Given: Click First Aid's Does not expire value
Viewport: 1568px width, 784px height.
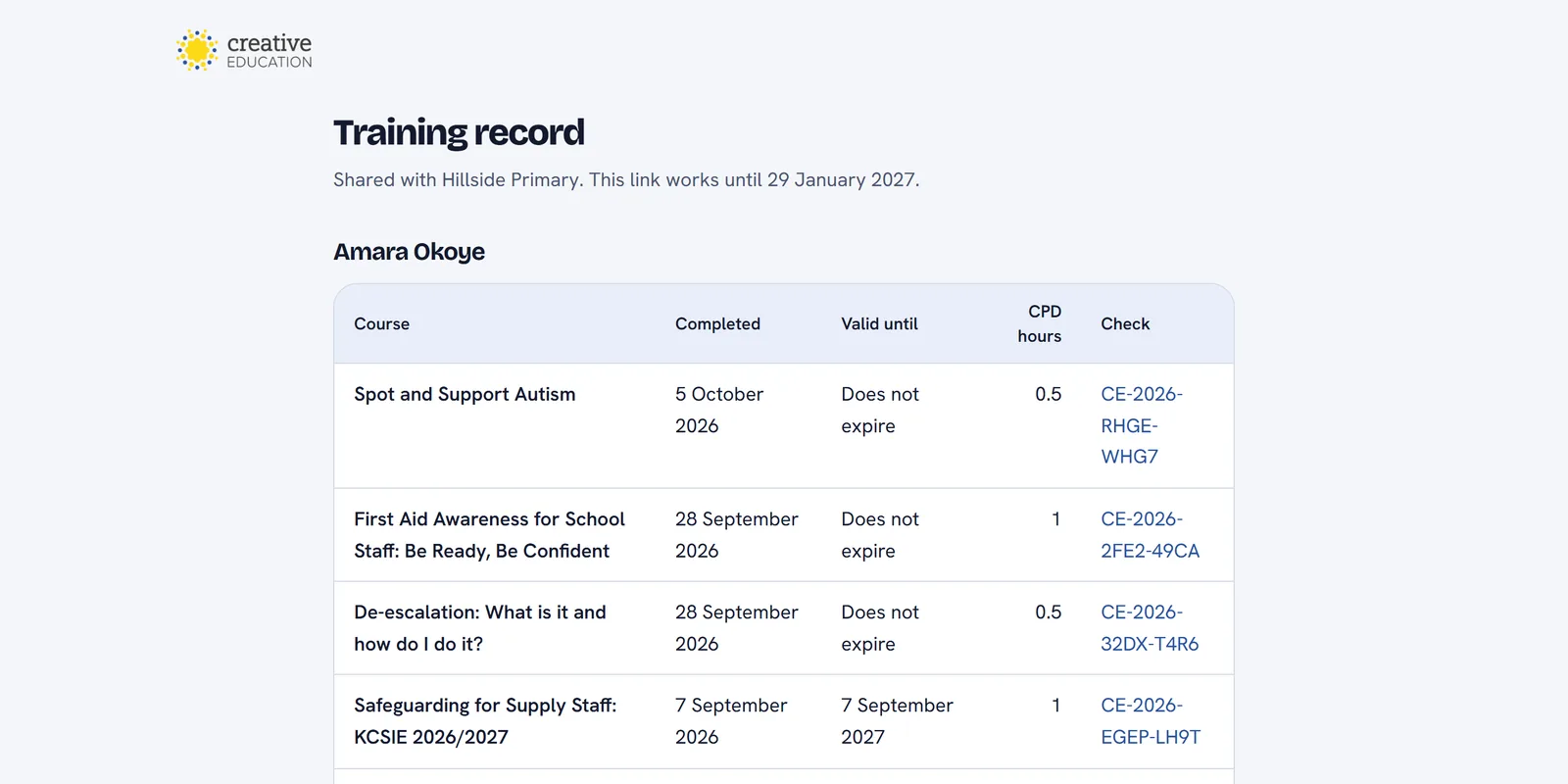Looking at the screenshot, I should tap(880, 535).
